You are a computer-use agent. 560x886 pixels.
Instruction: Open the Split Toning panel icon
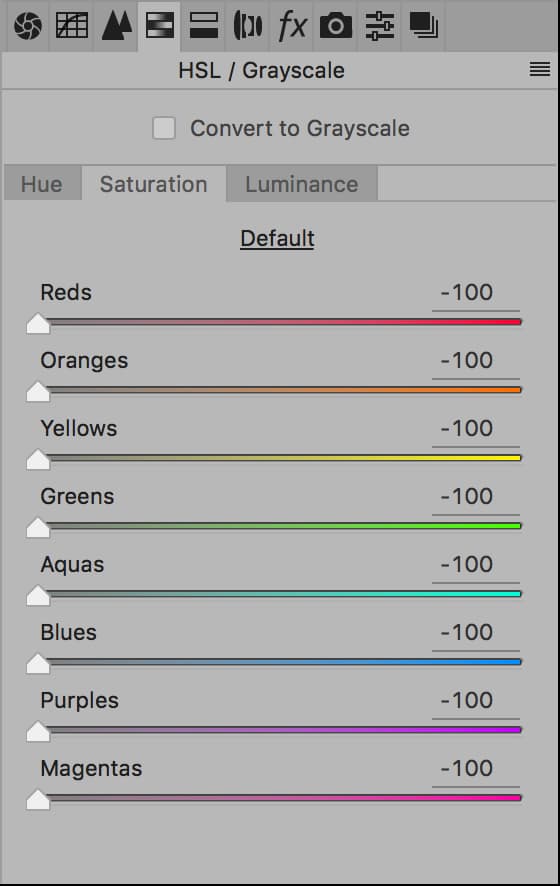[203, 25]
